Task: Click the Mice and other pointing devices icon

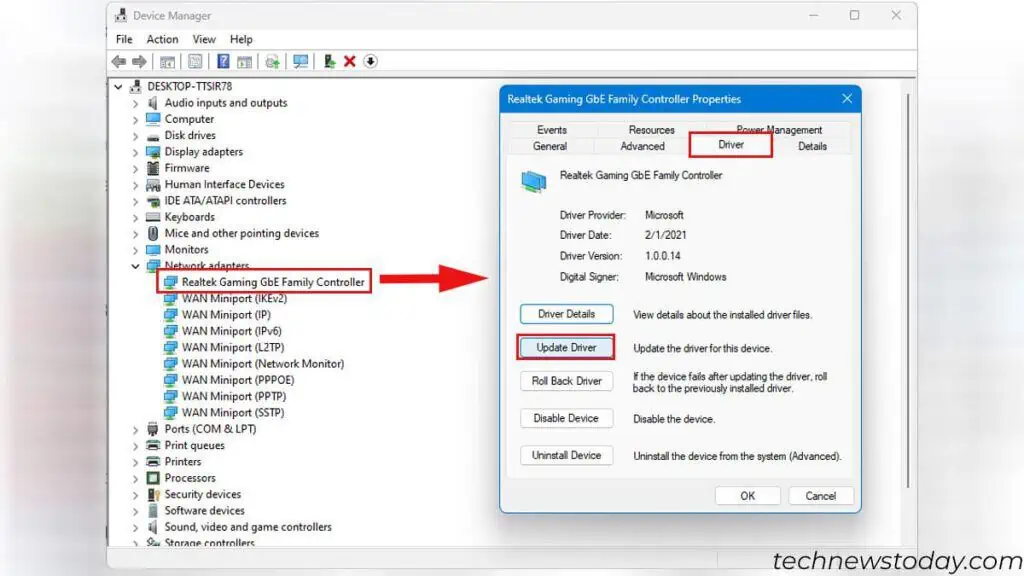Action: pyautogui.click(x=153, y=233)
